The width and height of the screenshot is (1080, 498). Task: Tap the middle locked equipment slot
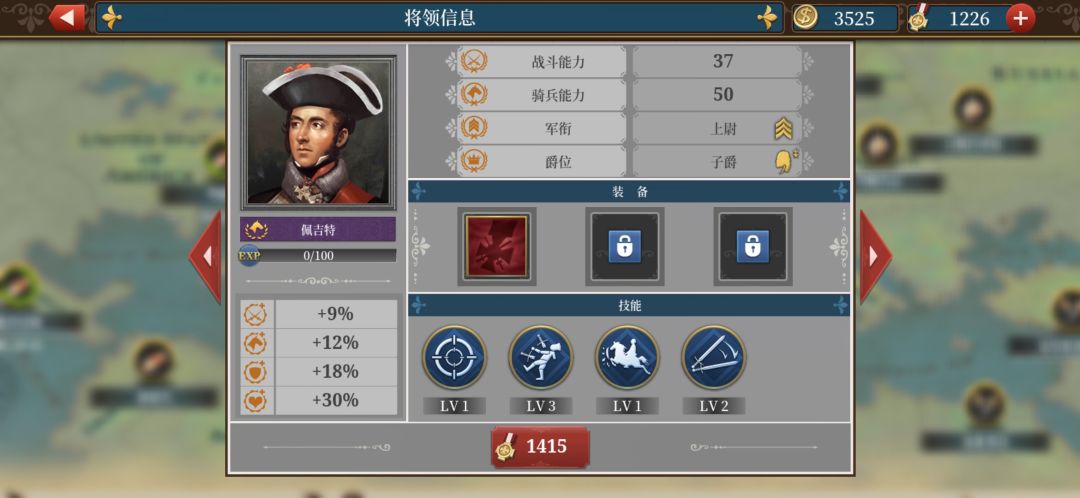625,247
